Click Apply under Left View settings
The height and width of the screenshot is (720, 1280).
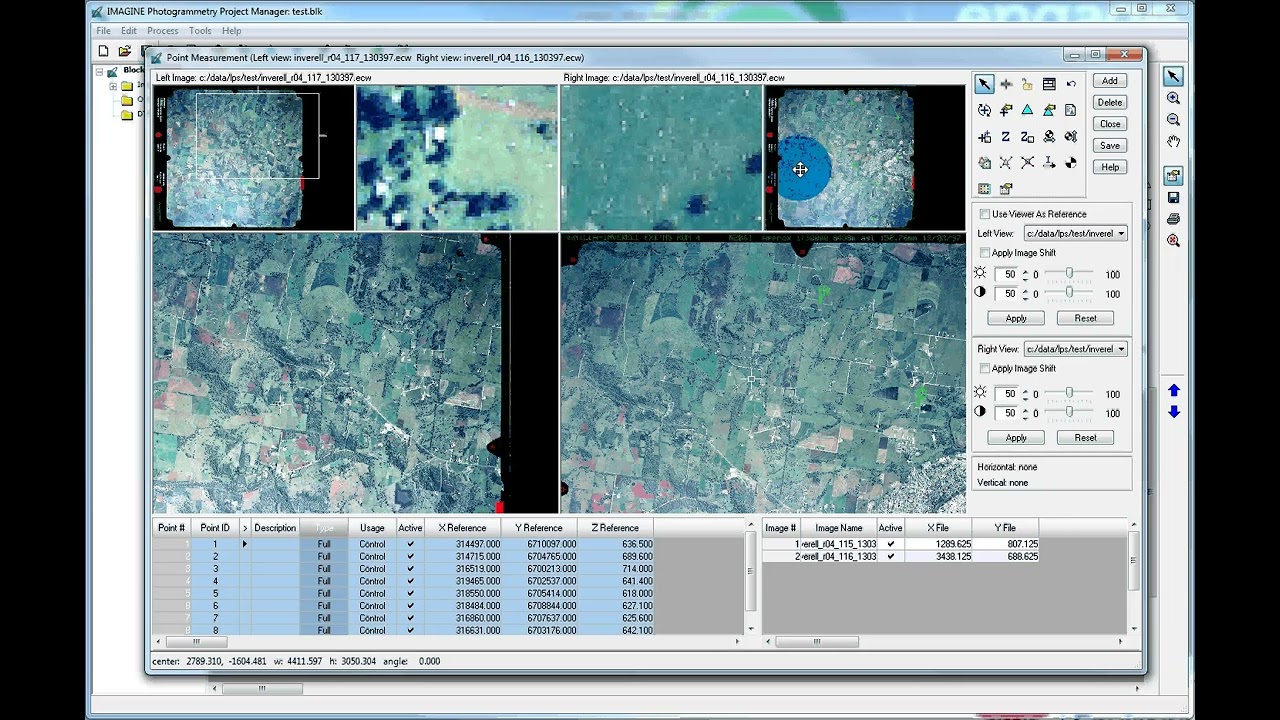pyautogui.click(x=1016, y=319)
